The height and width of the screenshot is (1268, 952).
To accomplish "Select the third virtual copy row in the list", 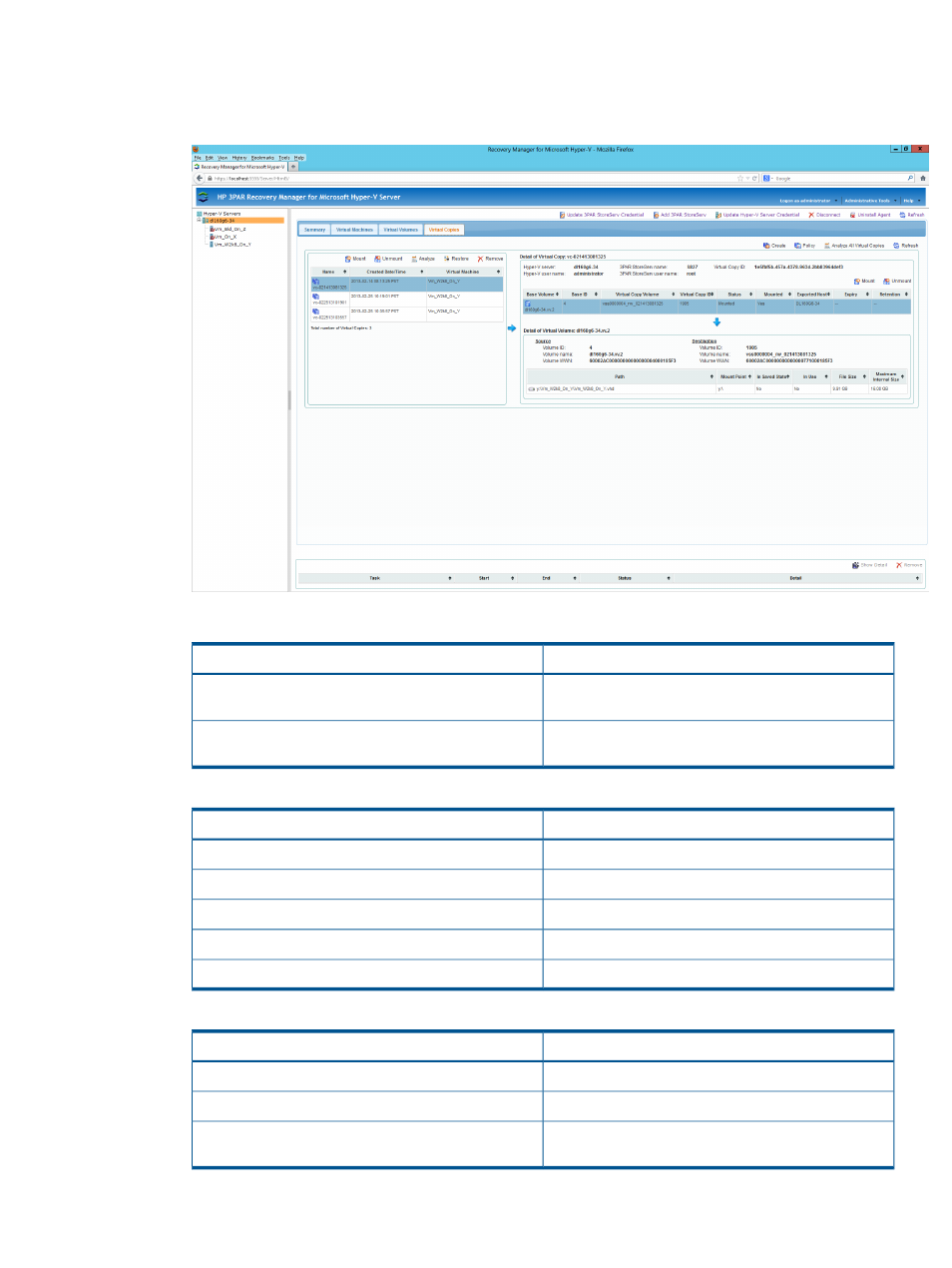I will [x=406, y=314].
